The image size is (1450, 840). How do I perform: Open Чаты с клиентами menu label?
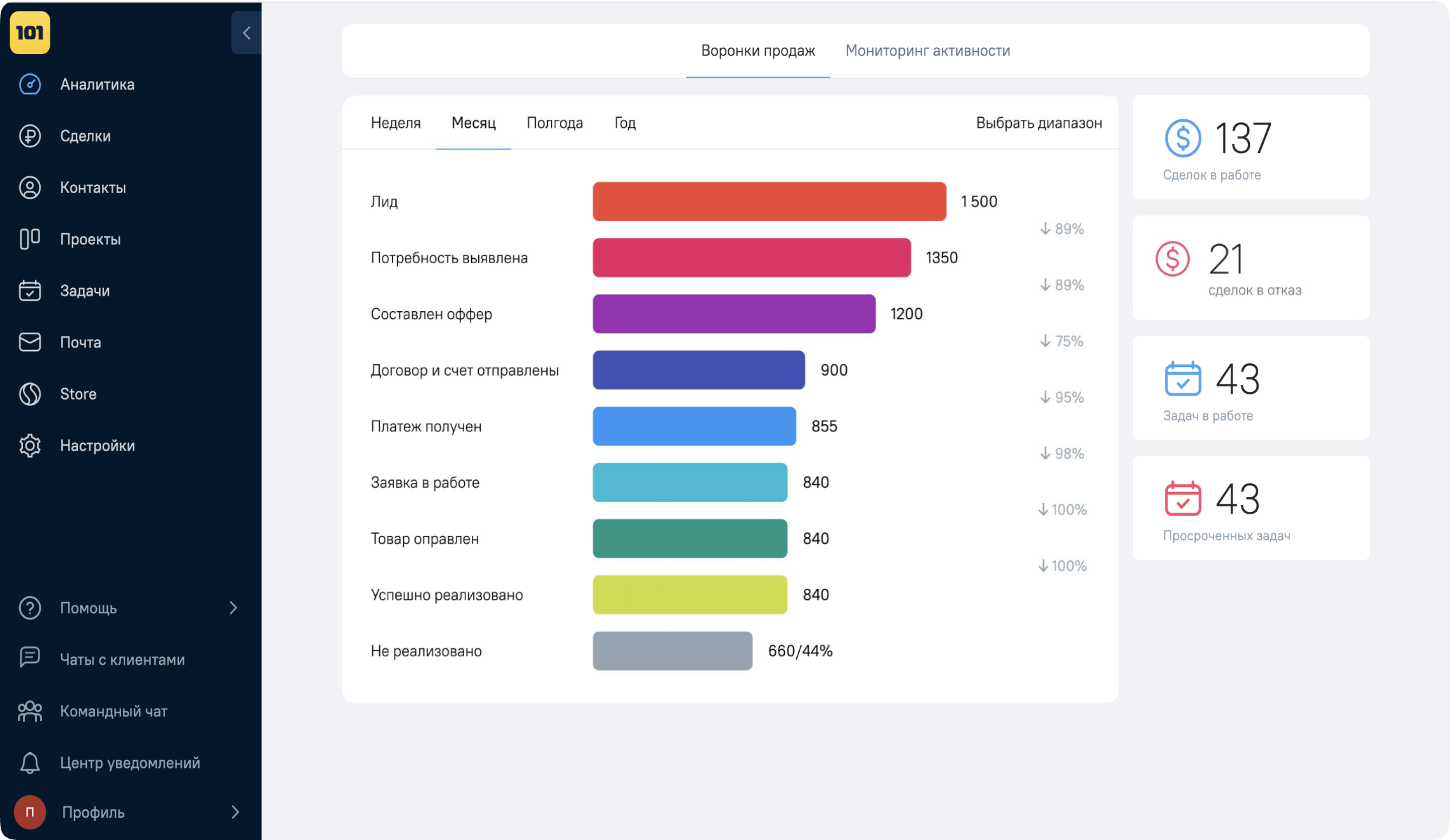(122, 660)
